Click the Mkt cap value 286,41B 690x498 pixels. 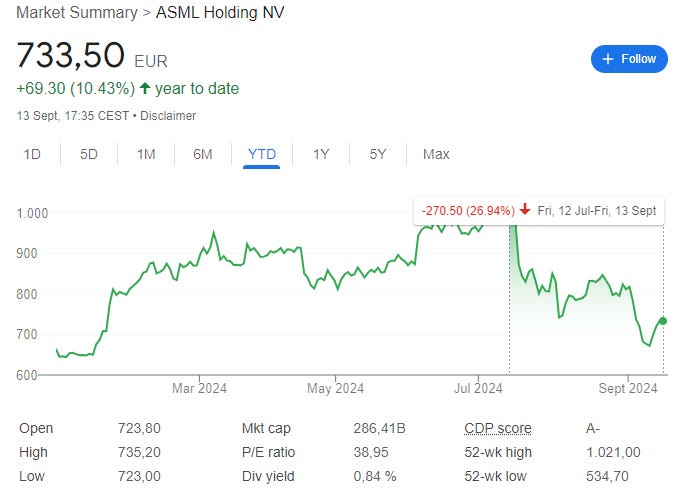click(x=379, y=428)
